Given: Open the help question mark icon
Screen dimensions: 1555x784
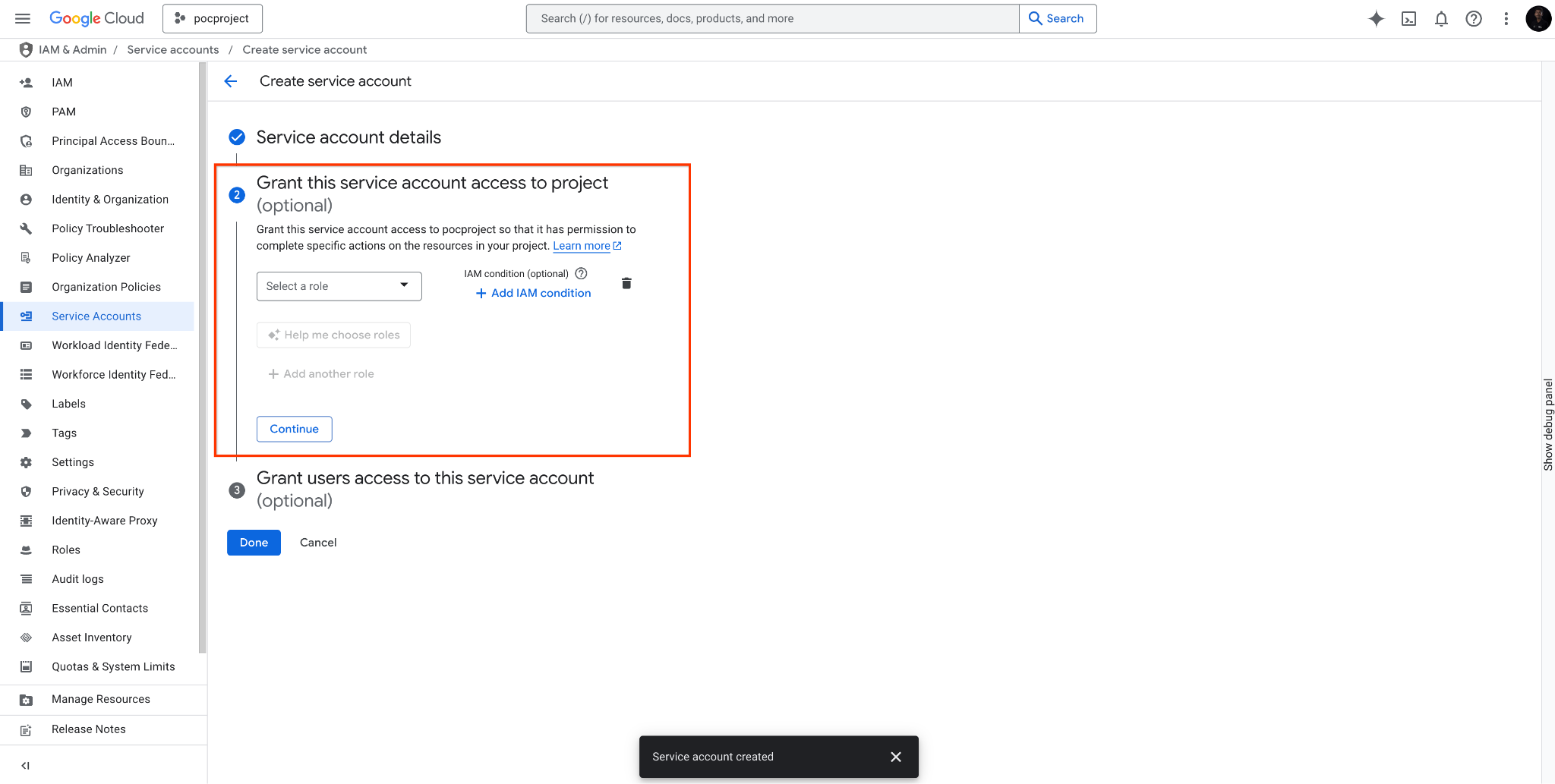Looking at the screenshot, I should pyautogui.click(x=1474, y=18).
